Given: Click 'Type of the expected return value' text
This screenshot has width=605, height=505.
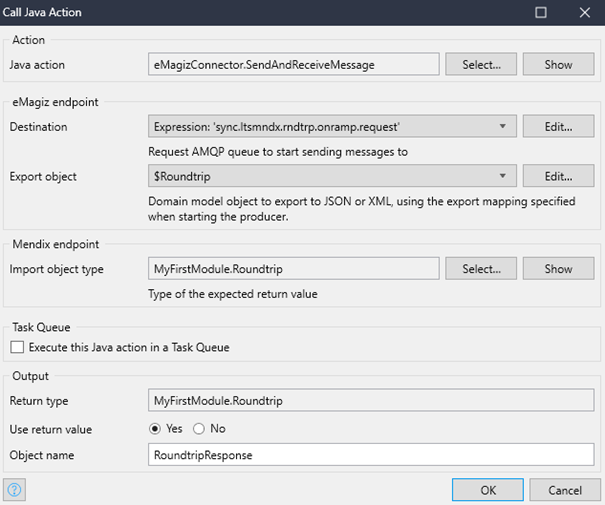Looking at the screenshot, I should [x=233, y=294].
